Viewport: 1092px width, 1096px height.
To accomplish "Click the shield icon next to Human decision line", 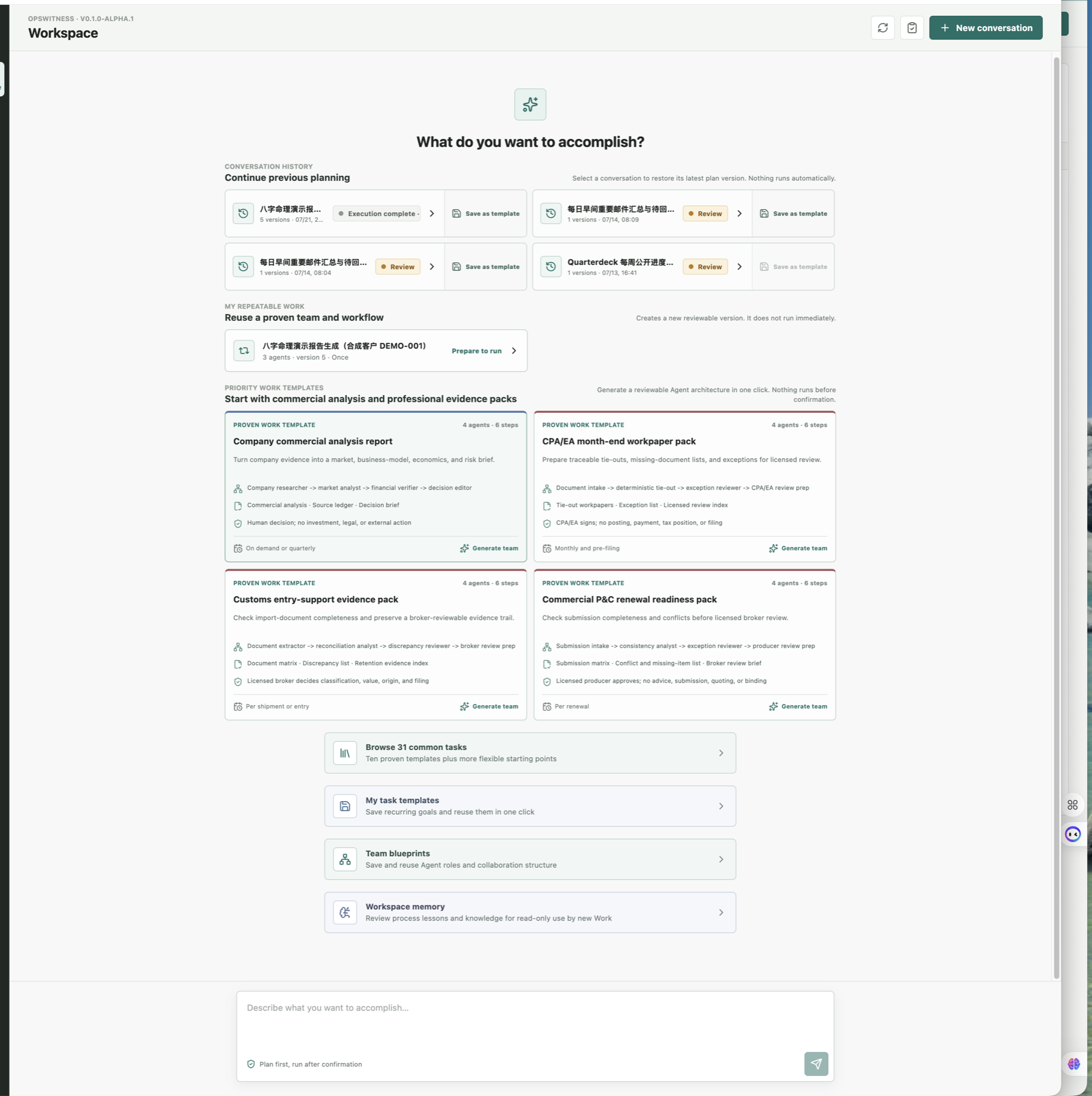I will tap(238, 524).
